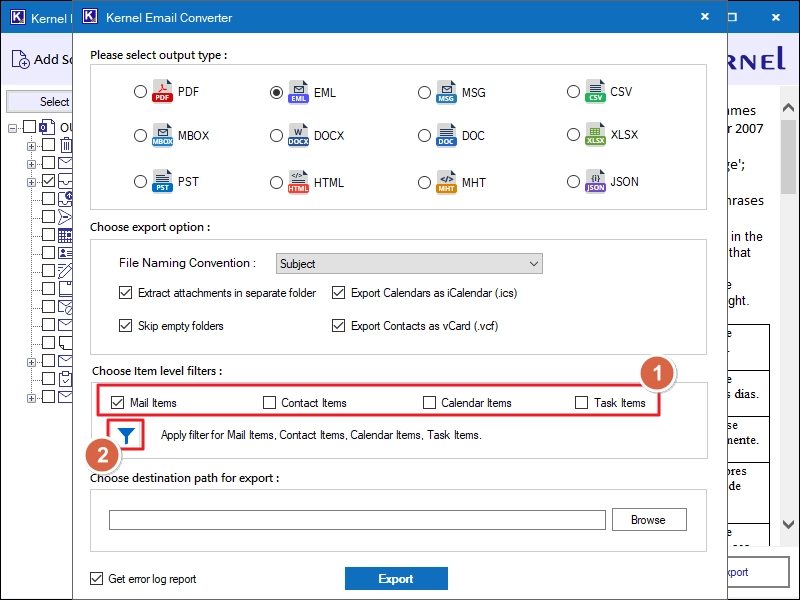The height and width of the screenshot is (600, 800).
Task: Select the DOCX output type radio button
Action: coord(276,135)
